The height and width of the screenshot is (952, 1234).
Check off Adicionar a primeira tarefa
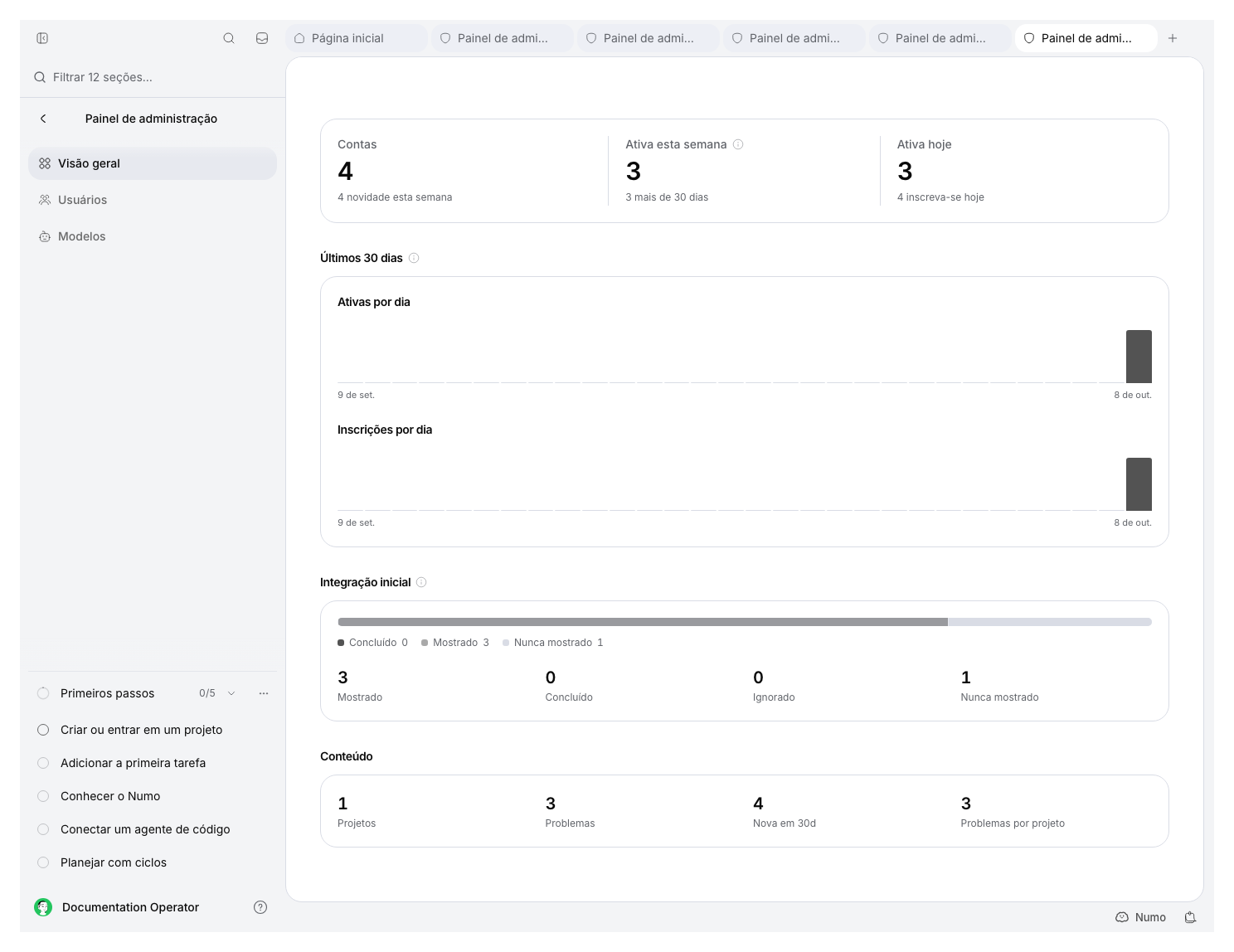[x=43, y=763]
